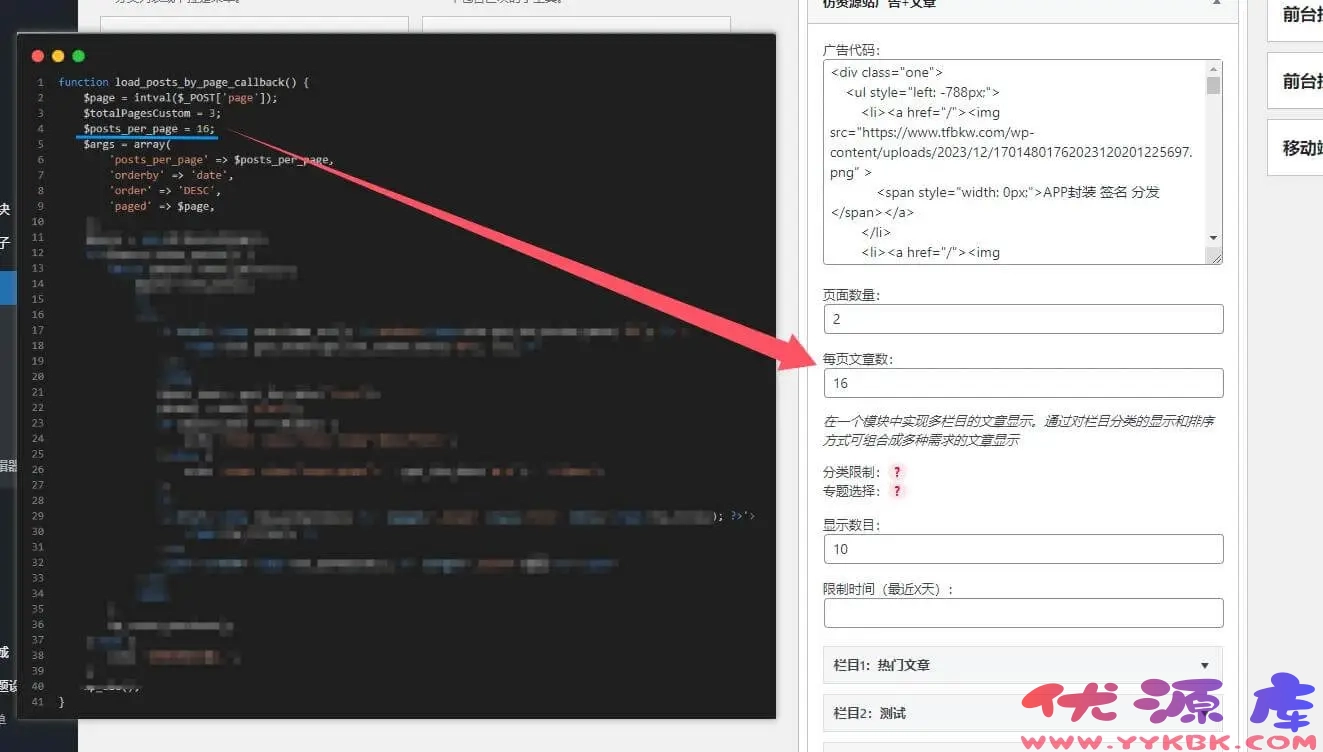Click the green fullscreen button on the code editor window

(79, 56)
